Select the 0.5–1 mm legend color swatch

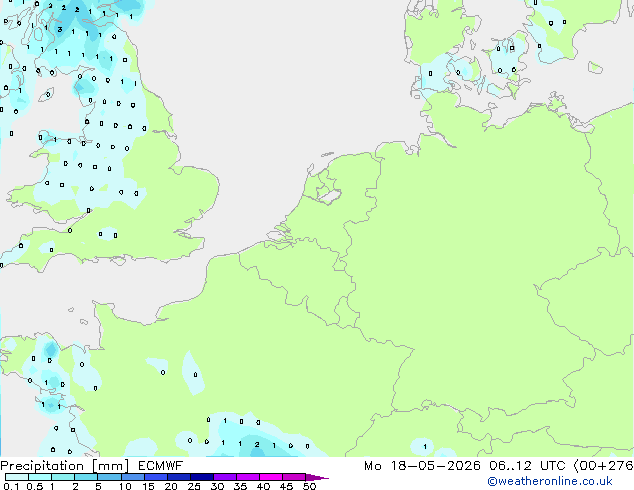tap(40, 477)
